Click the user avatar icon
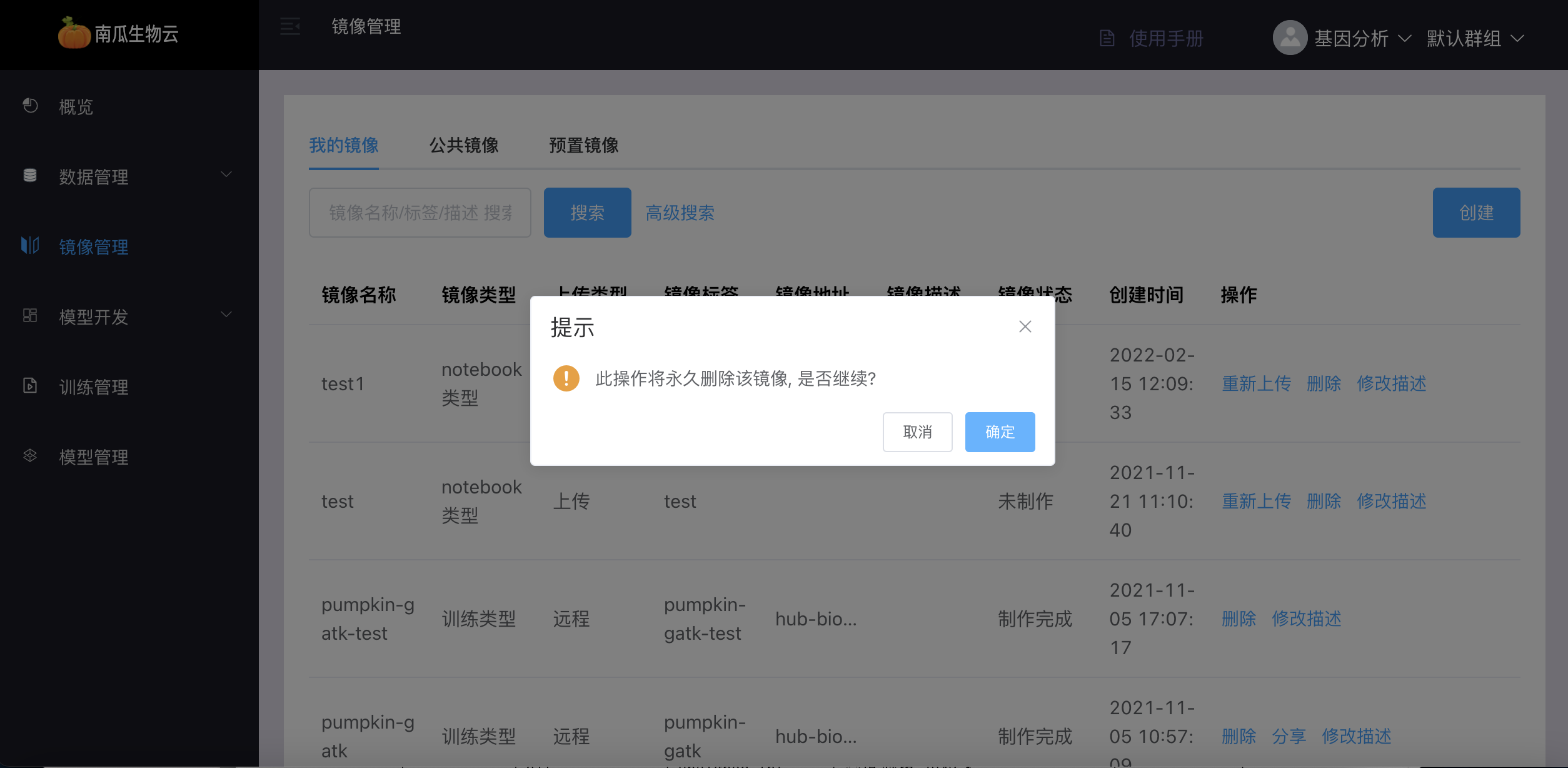 [1290, 38]
